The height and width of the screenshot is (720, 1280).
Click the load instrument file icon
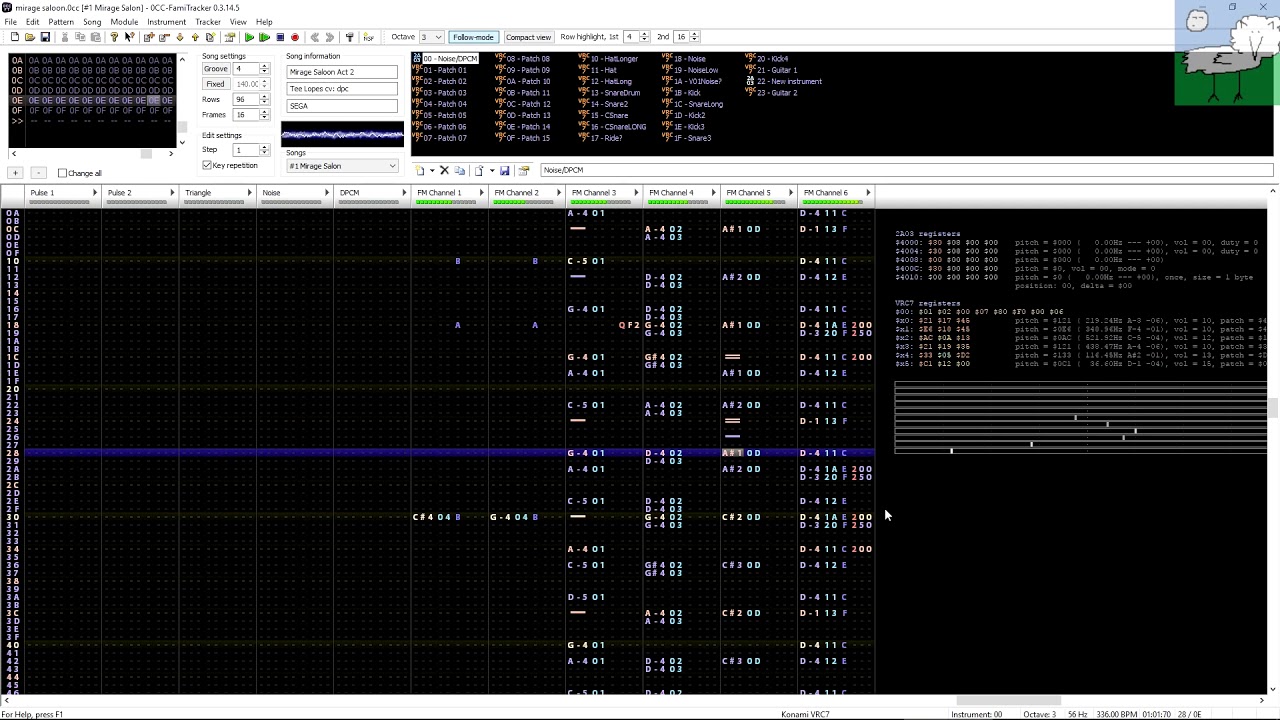click(479, 171)
